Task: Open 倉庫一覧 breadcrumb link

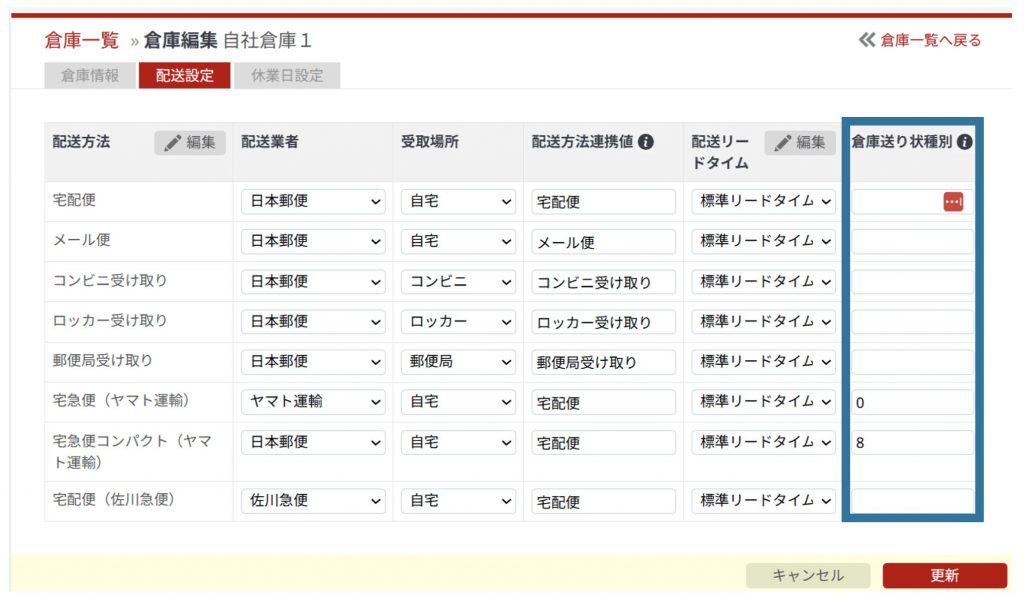Action: [82, 40]
